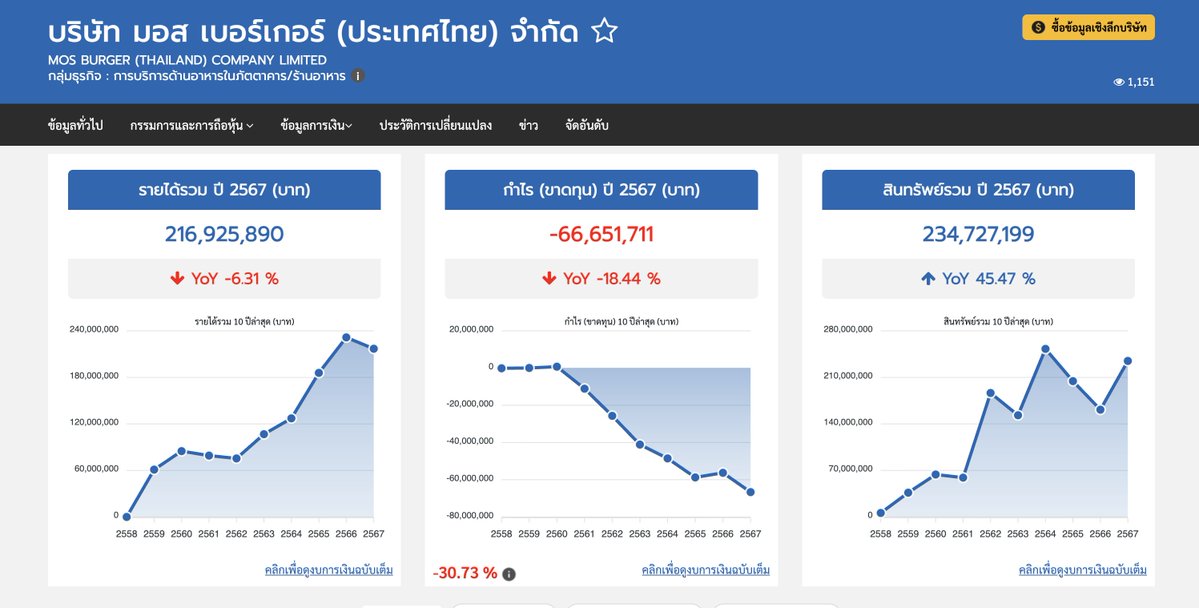Open full financials link under profit chart
Screen dimensions: 1199x608
tap(706, 570)
